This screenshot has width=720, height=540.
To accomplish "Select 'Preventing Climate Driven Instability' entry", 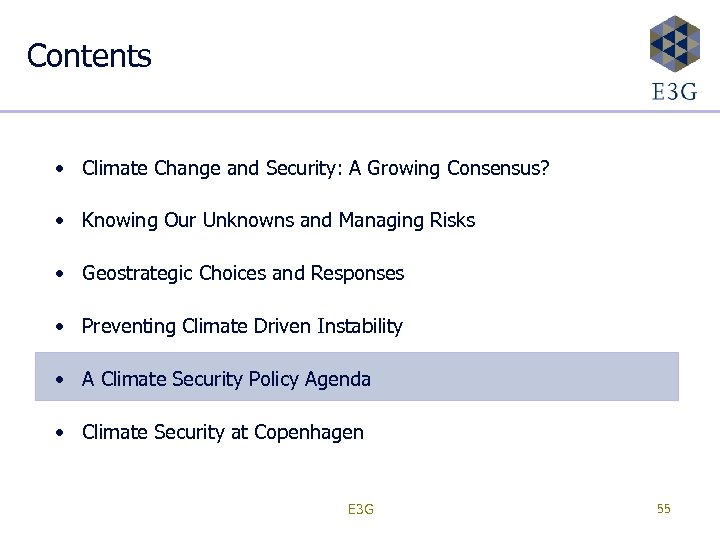I will point(242,326).
